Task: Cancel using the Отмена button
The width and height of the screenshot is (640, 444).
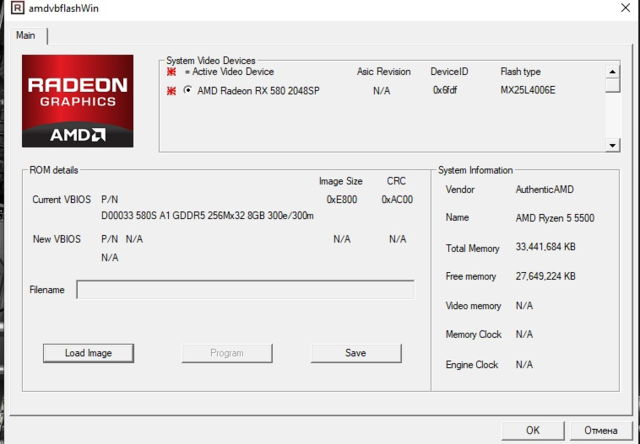Action: (x=600, y=431)
